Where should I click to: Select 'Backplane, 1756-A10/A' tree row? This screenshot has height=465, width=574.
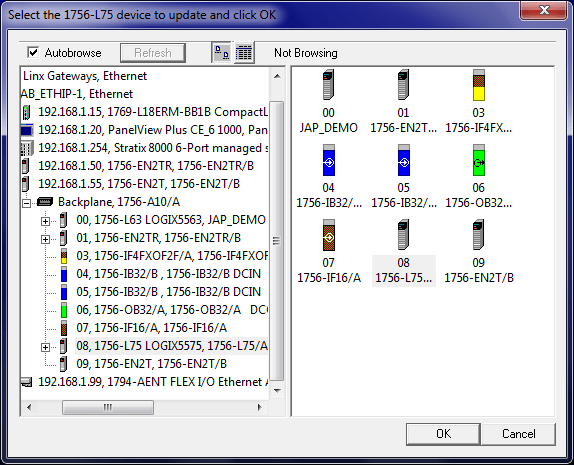coord(119,202)
